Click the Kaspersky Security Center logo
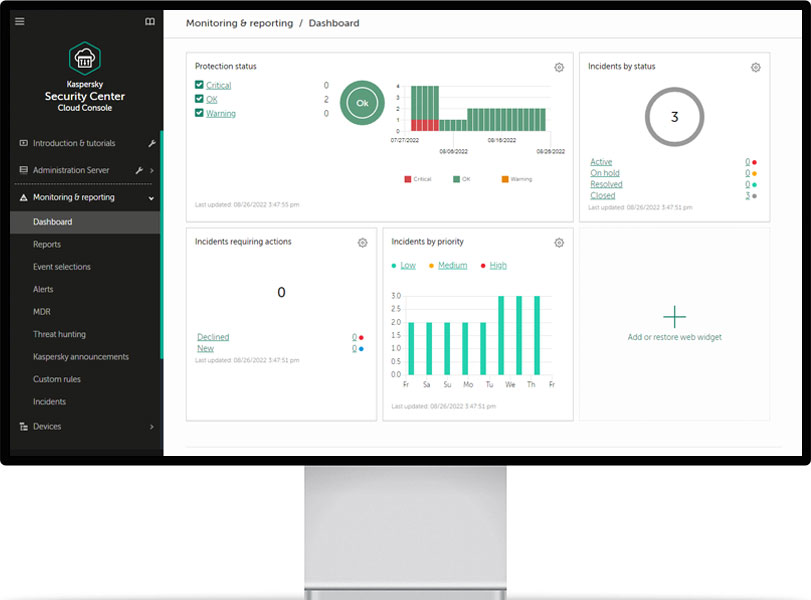 point(85,58)
